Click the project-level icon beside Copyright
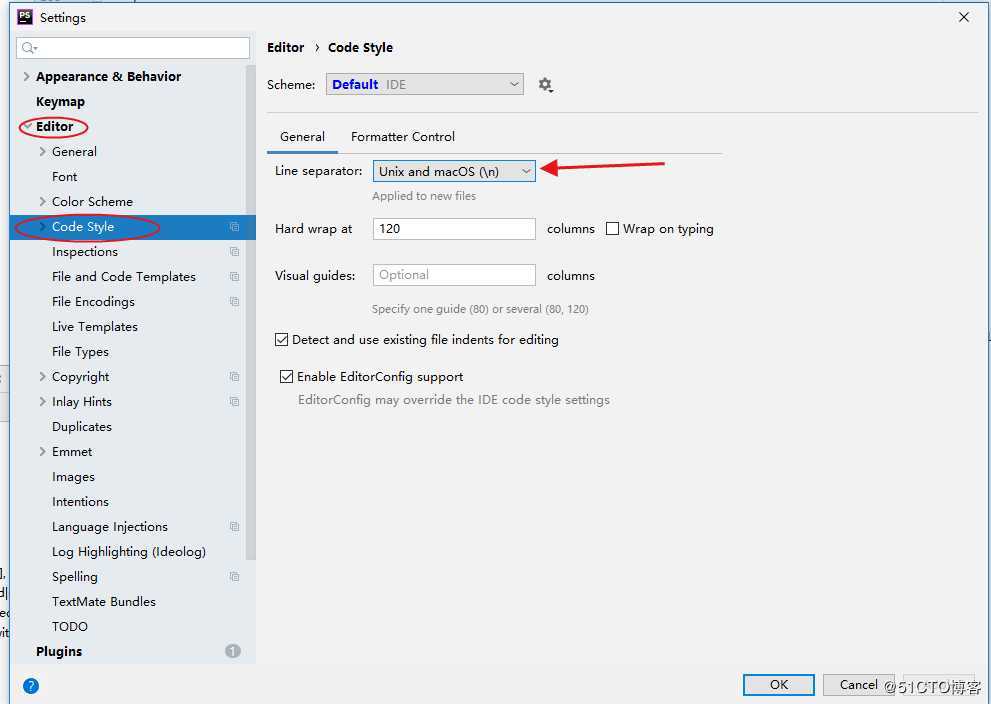This screenshot has width=991, height=704. tap(234, 377)
